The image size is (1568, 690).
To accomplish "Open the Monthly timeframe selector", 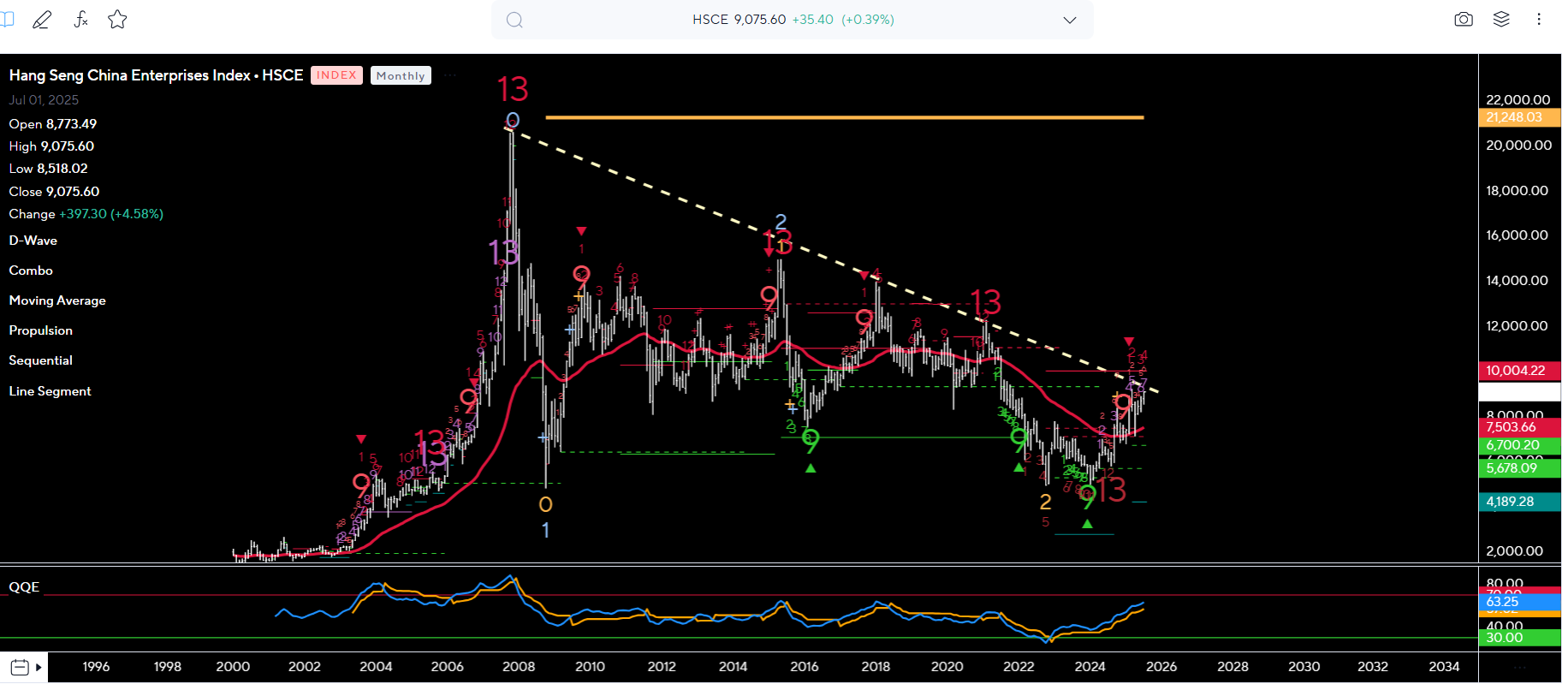I will [401, 75].
